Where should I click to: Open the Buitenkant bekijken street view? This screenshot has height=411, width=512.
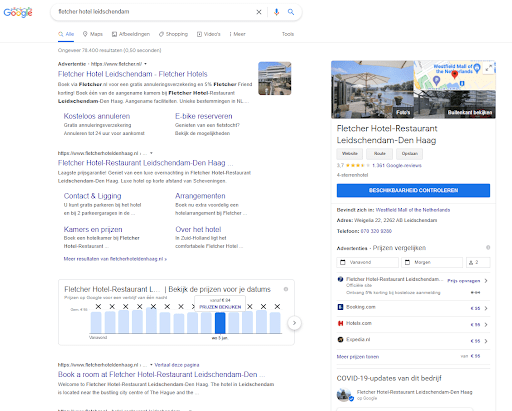click(455, 104)
